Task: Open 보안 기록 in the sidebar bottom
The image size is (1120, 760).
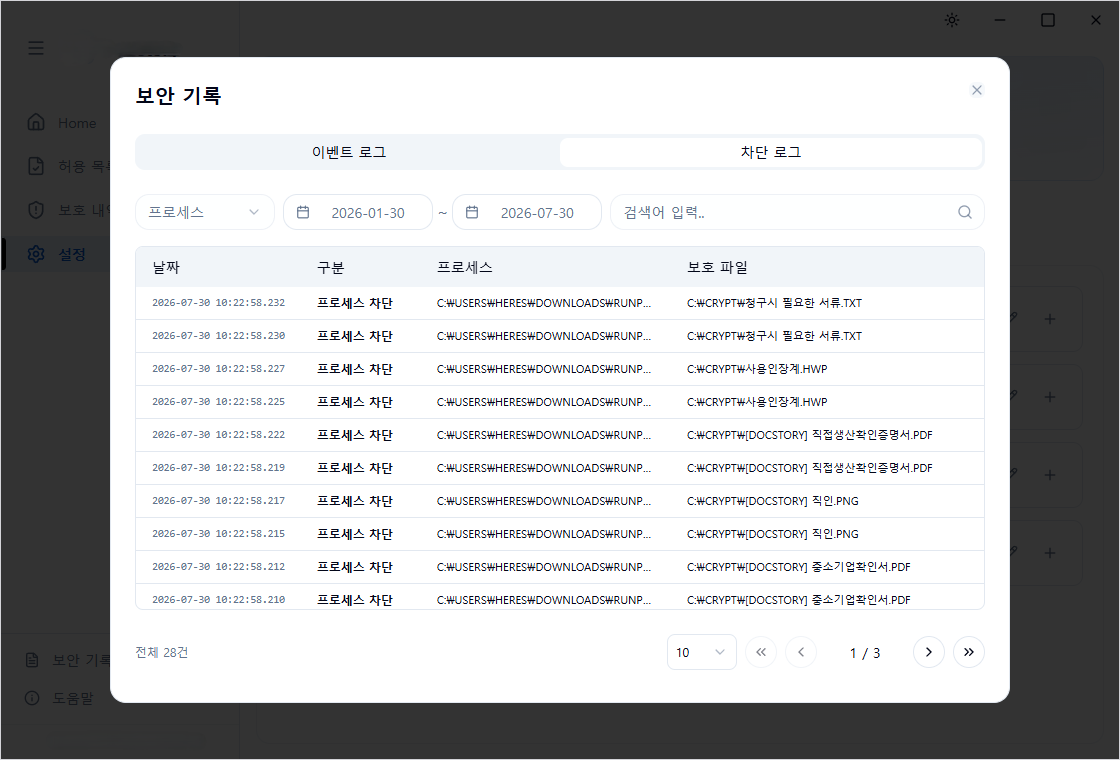Action: [x=67, y=660]
